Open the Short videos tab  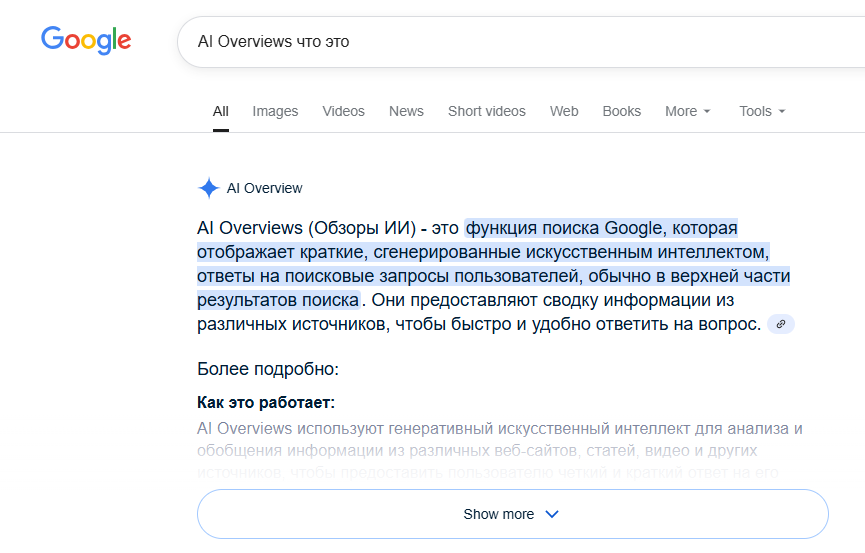click(487, 111)
